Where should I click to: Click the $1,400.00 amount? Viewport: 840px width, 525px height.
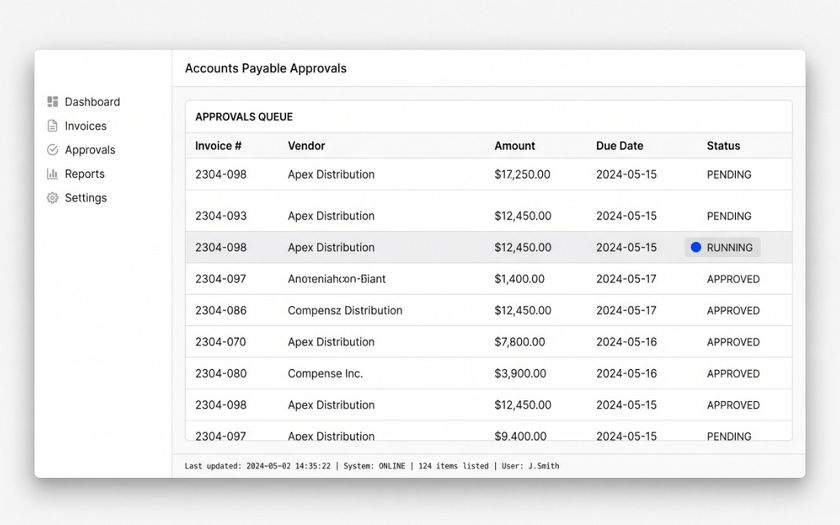click(520, 279)
